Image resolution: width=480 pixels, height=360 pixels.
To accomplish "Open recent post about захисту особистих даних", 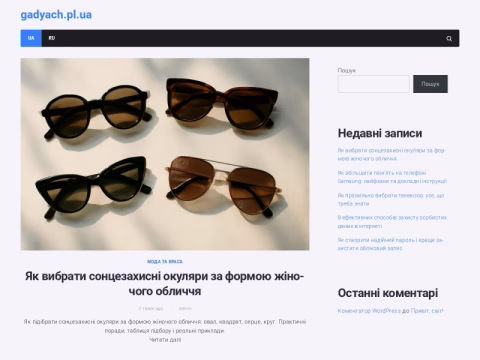I will pyautogui.click(x=392, y=222).
